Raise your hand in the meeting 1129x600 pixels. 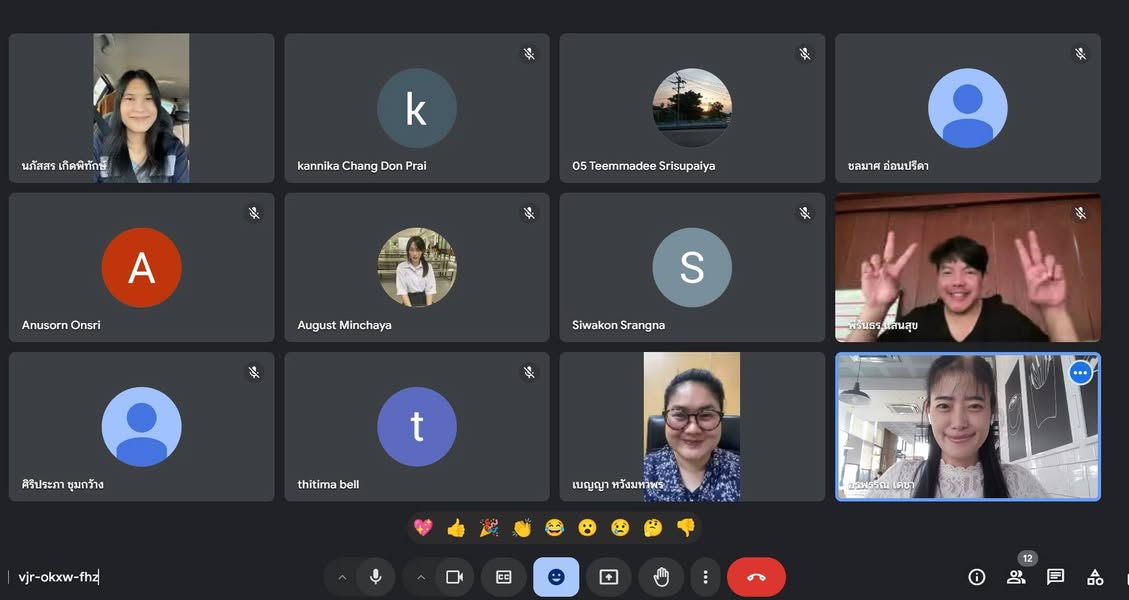click(660, 577)
